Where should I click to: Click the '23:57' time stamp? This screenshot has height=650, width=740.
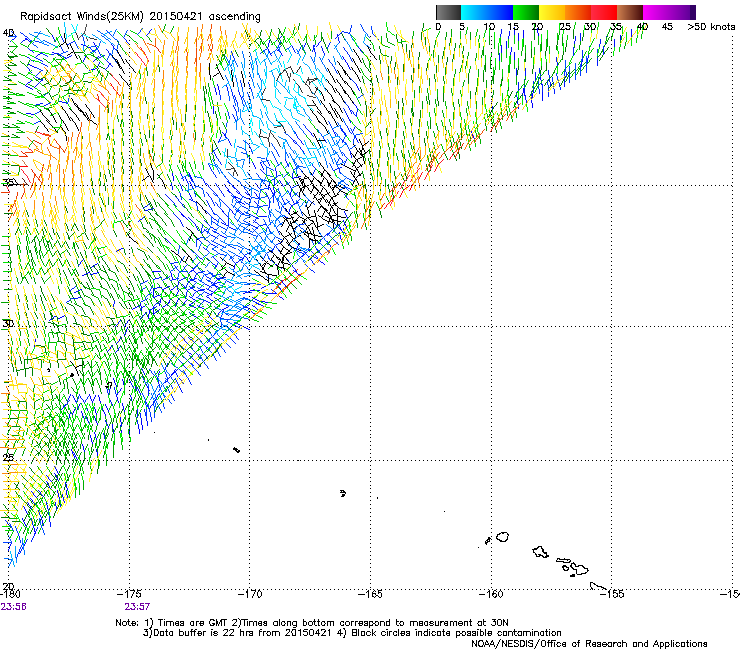(137, 607)
